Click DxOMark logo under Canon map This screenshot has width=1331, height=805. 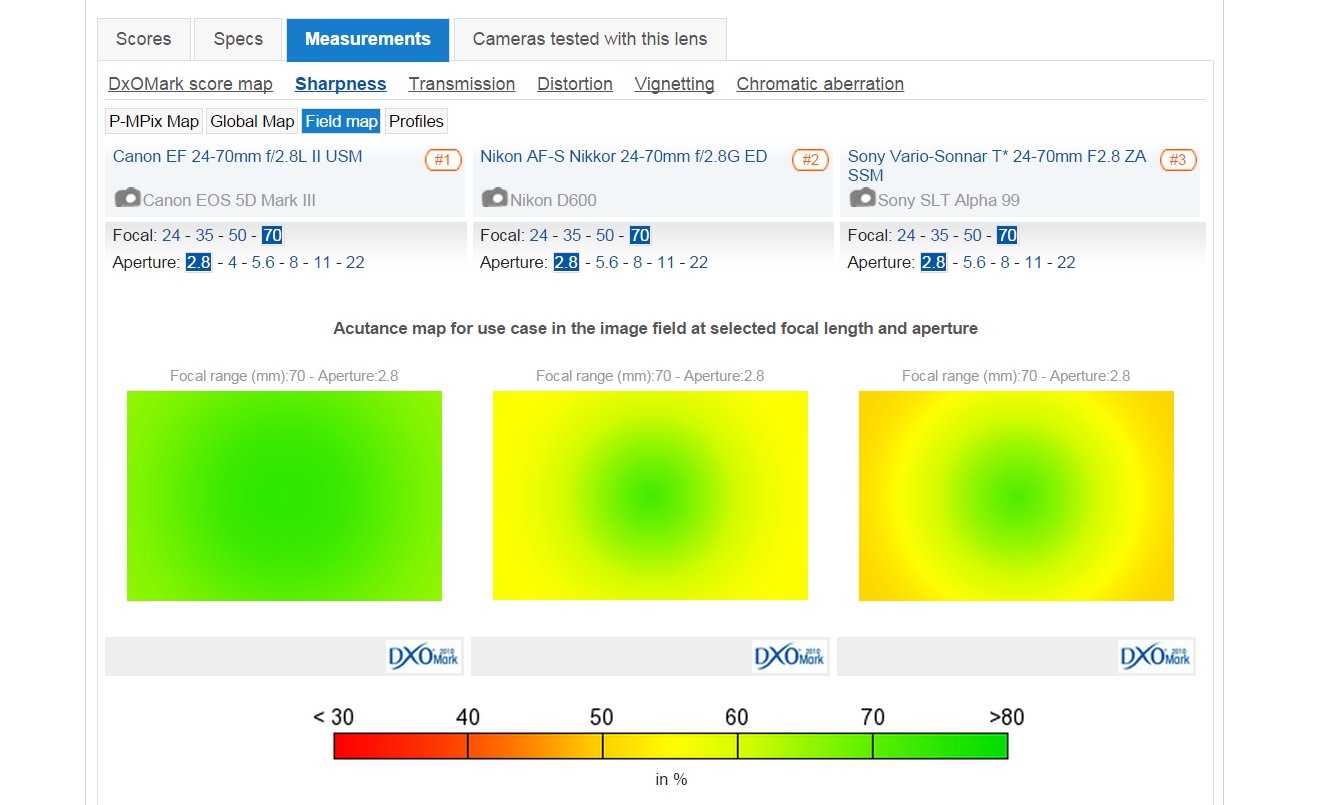(x=424, y=657)
